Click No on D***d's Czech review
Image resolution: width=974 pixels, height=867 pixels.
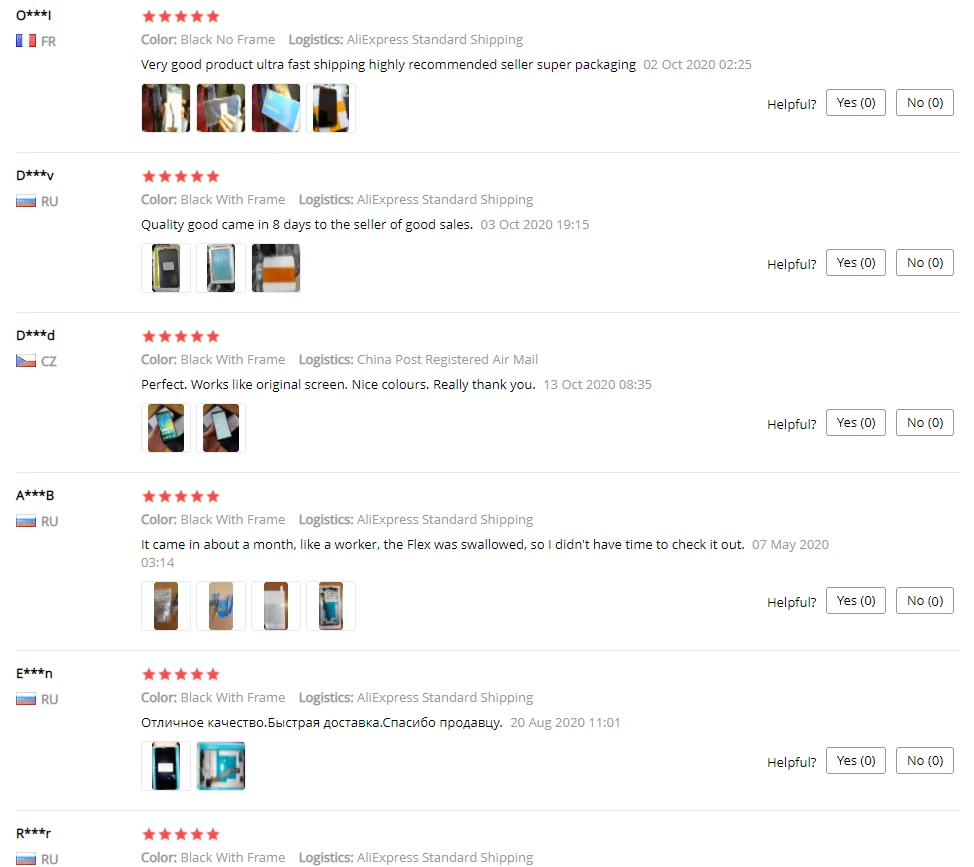click(x=924, y=422)
